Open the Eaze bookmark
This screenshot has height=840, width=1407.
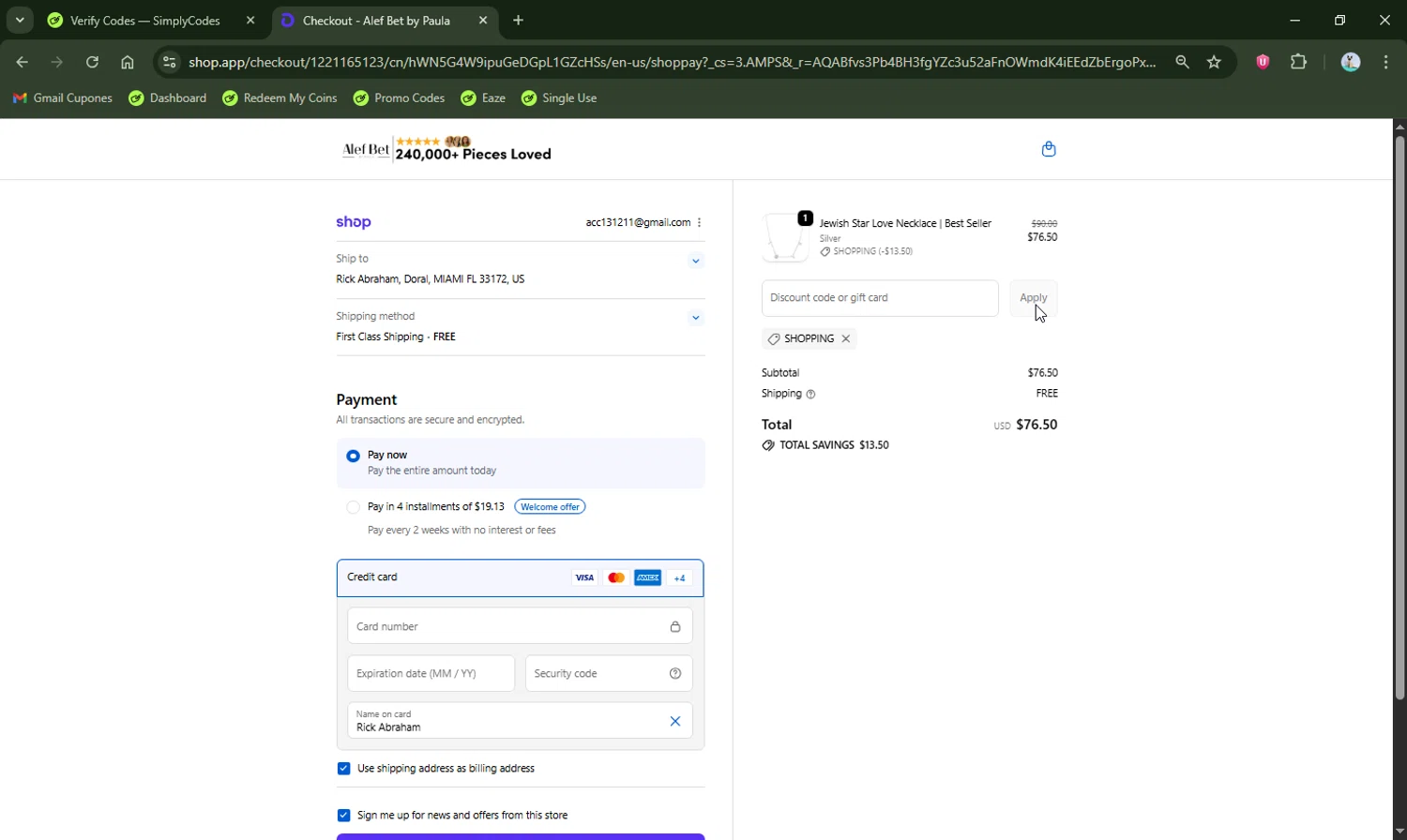coord(483,97)
